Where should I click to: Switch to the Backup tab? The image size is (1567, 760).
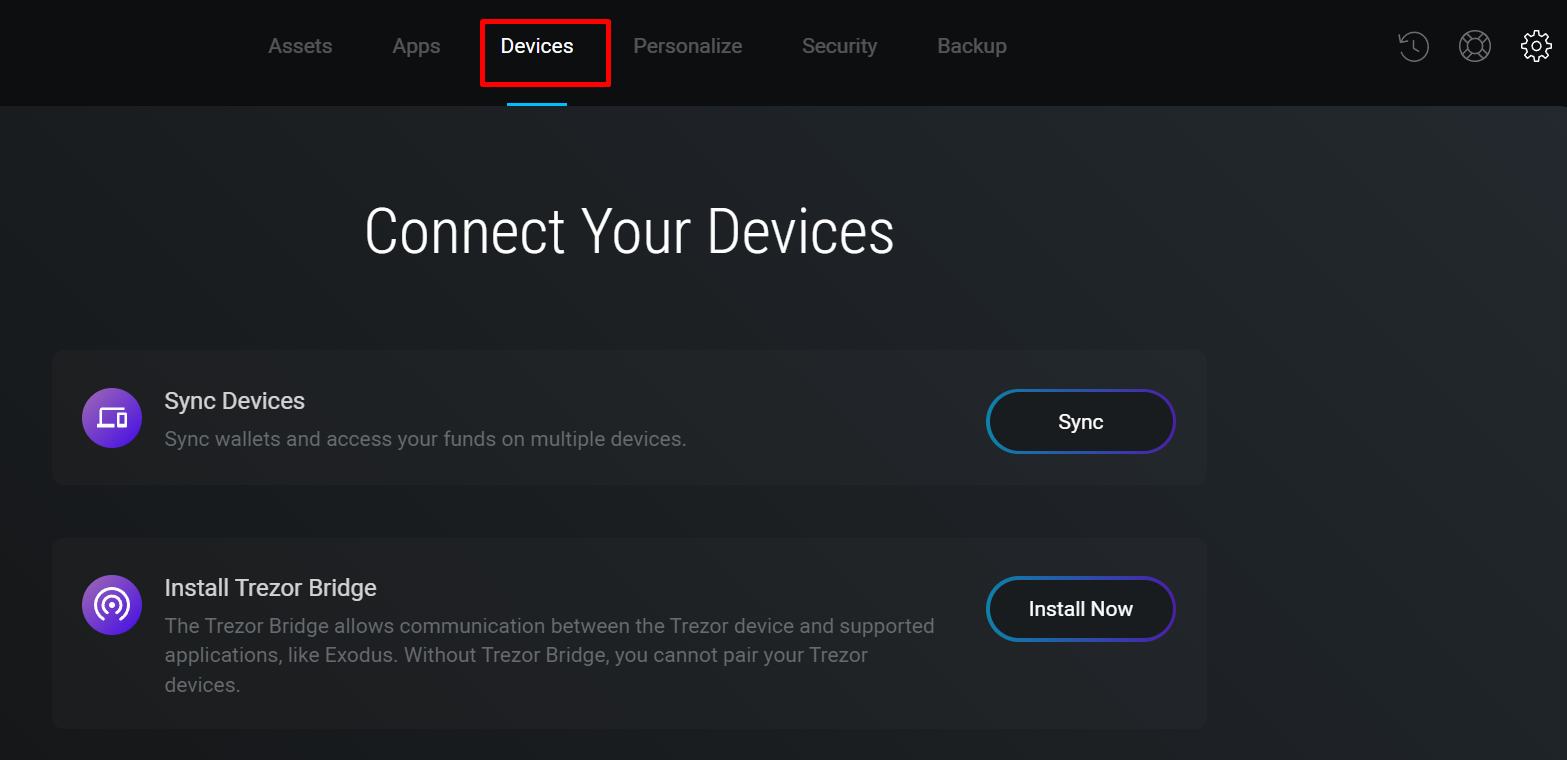tap(972, 46)
